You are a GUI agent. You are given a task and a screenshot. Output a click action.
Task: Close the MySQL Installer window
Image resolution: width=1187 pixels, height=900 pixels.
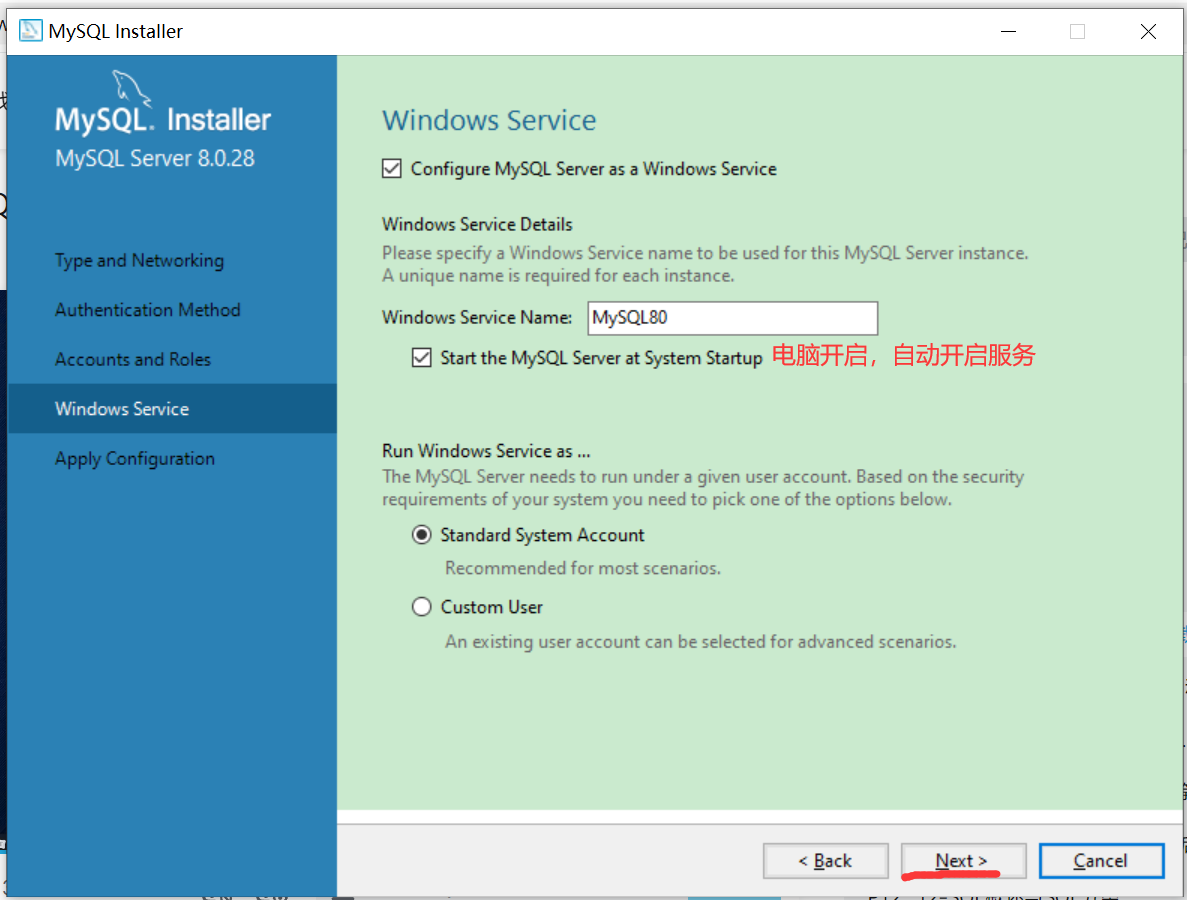point(1148,31)
